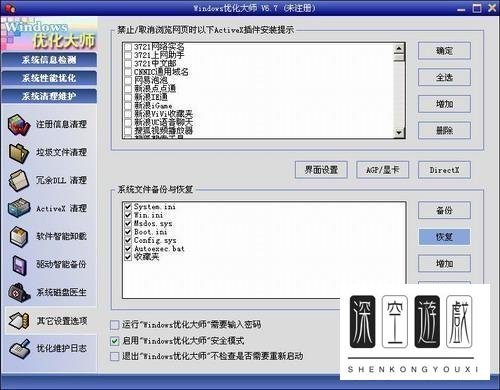Image resolution: width=500 pixels, height=390 pixels.
Task: Launch the 软件智能卸载 uninstall icon
Action: tap(19, 236)
